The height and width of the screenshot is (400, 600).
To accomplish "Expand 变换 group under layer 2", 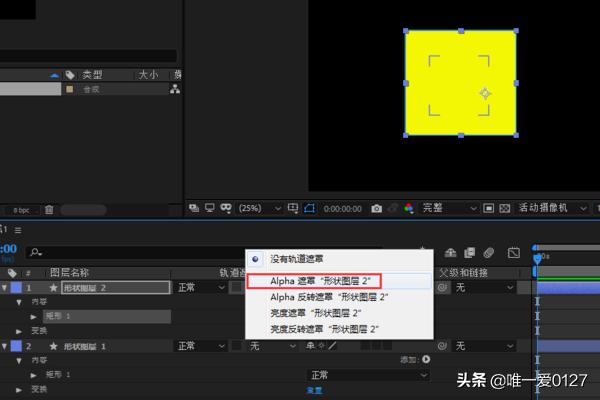I will click(18, 390).
